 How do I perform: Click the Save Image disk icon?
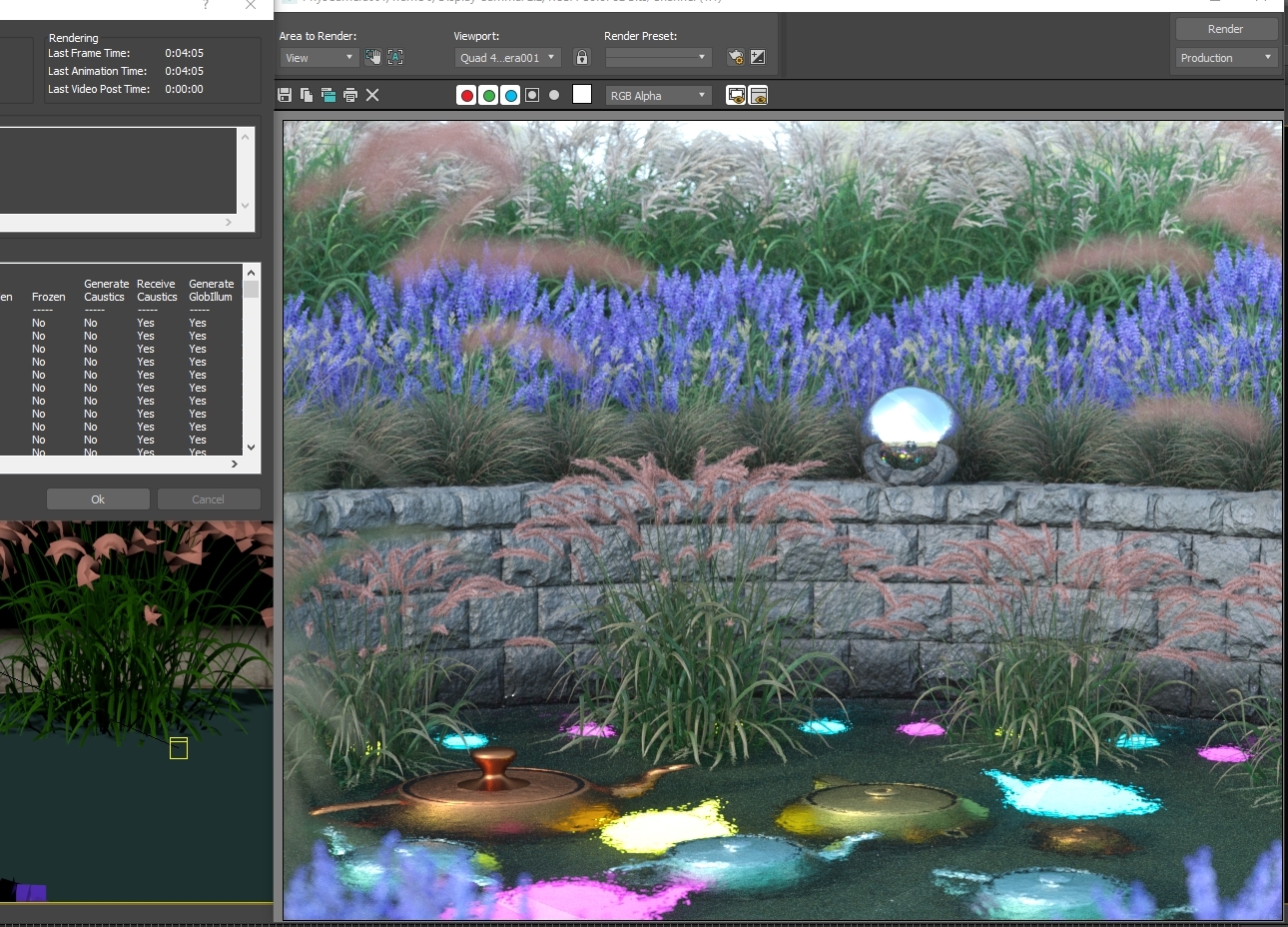[285, 95]
